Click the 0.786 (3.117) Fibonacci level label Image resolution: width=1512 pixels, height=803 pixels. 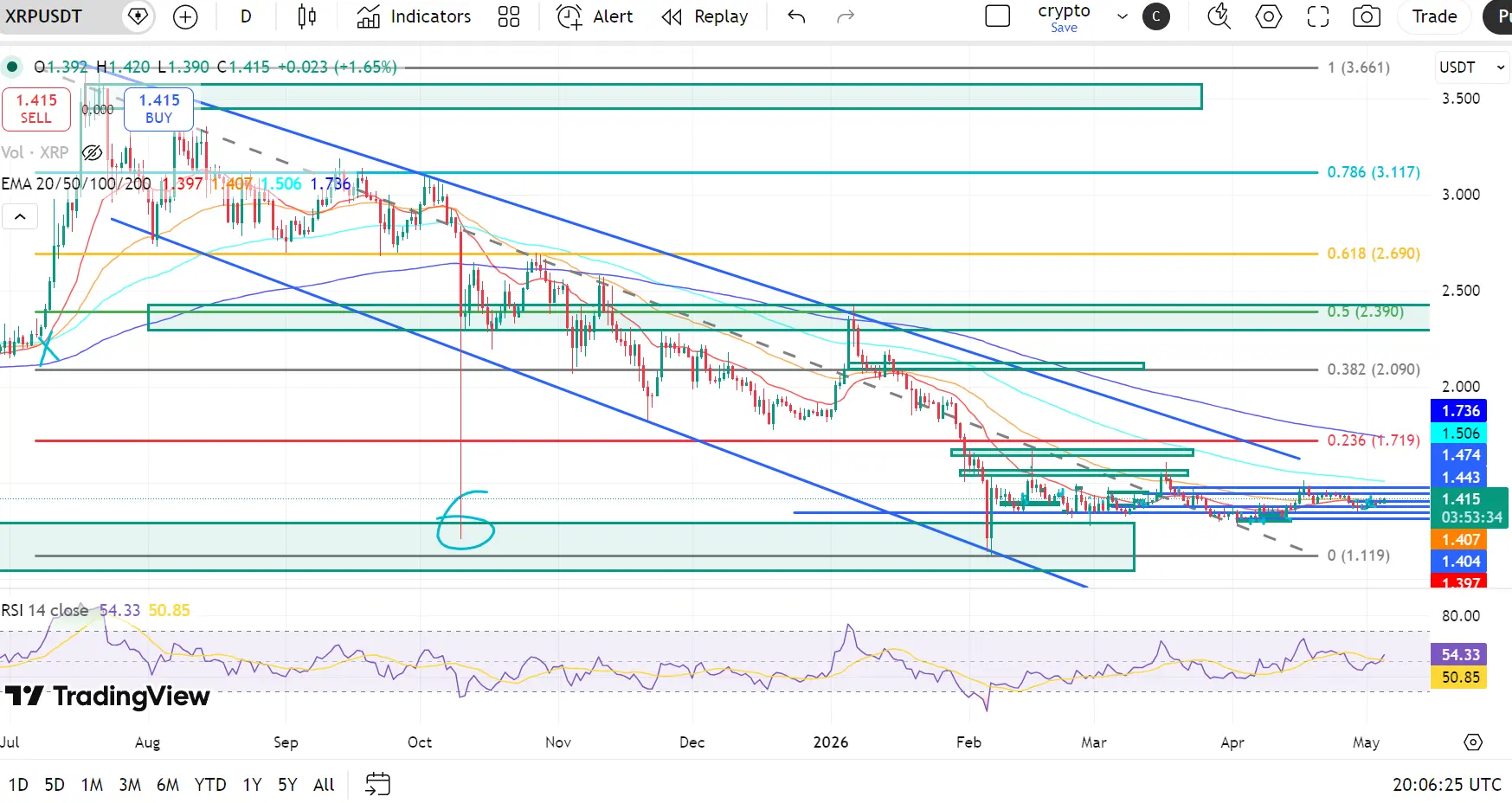pyautogui.click(x=1374, y=172)
